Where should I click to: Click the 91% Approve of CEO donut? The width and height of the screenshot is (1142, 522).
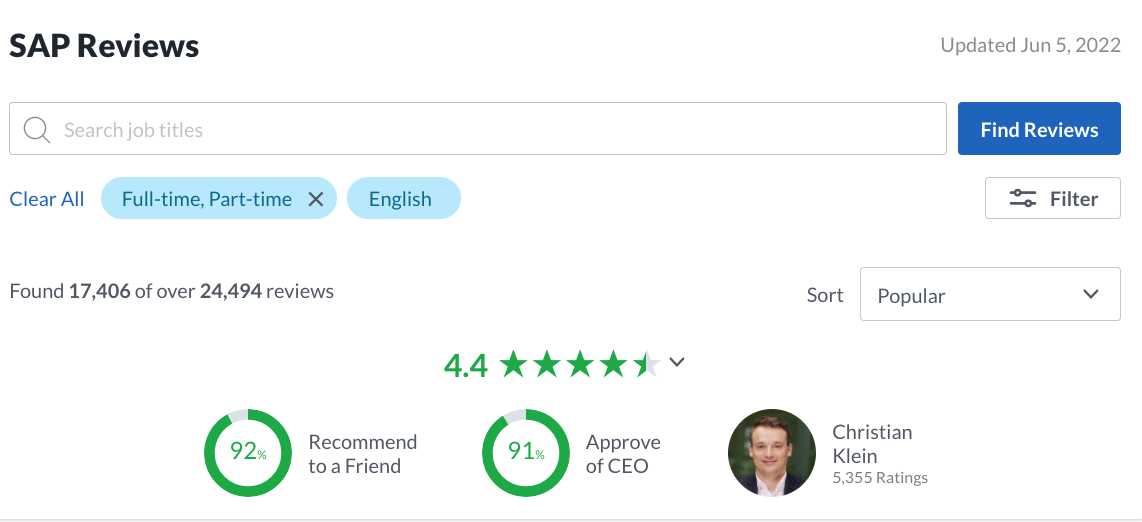tap(526, 453)
